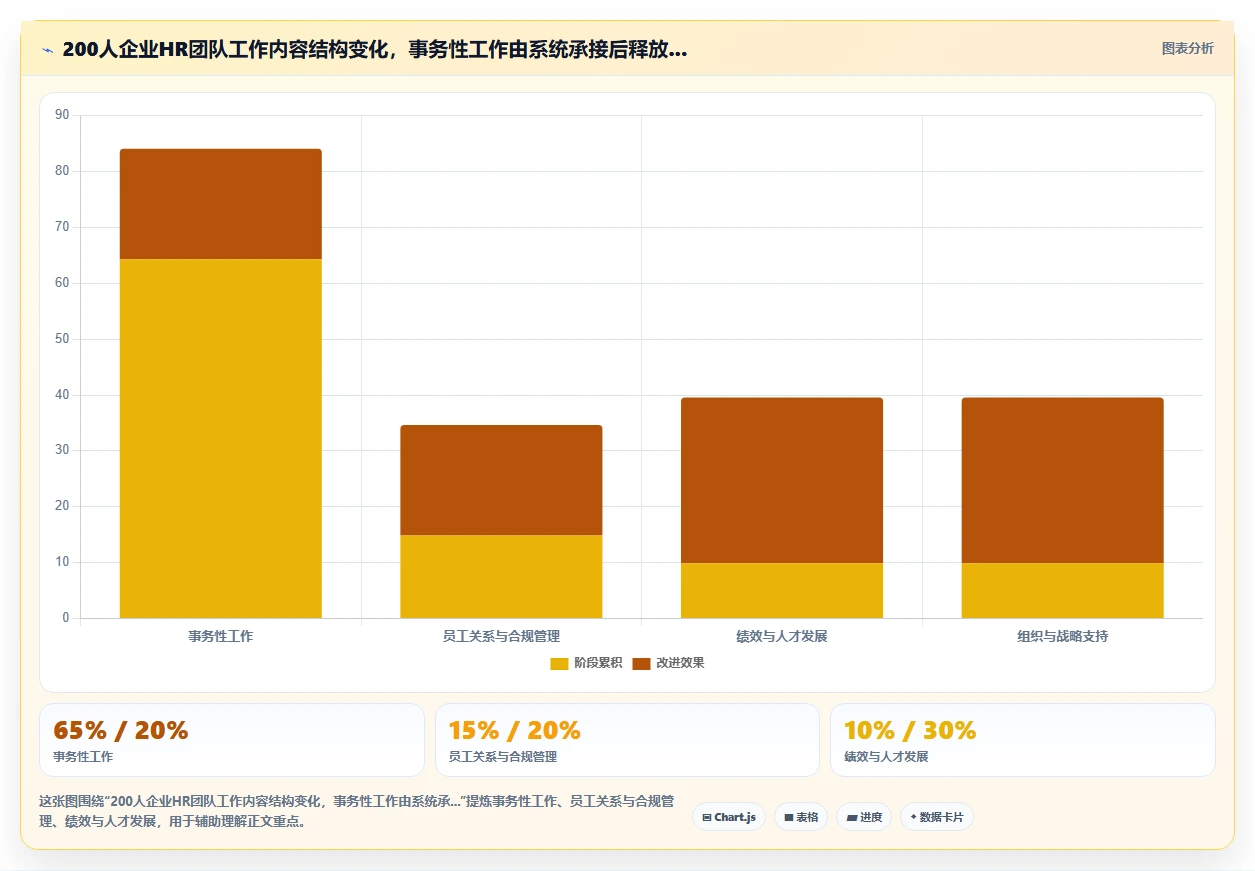Click the 绩效与人才发展 x-axis label
Screen dimensions: 1255x871
pyautogui.click(x=782, y=636)
